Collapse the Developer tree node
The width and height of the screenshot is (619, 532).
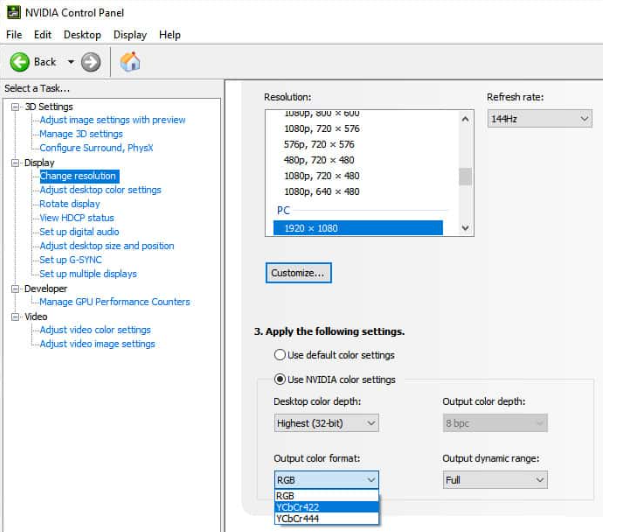pos(15,288)
